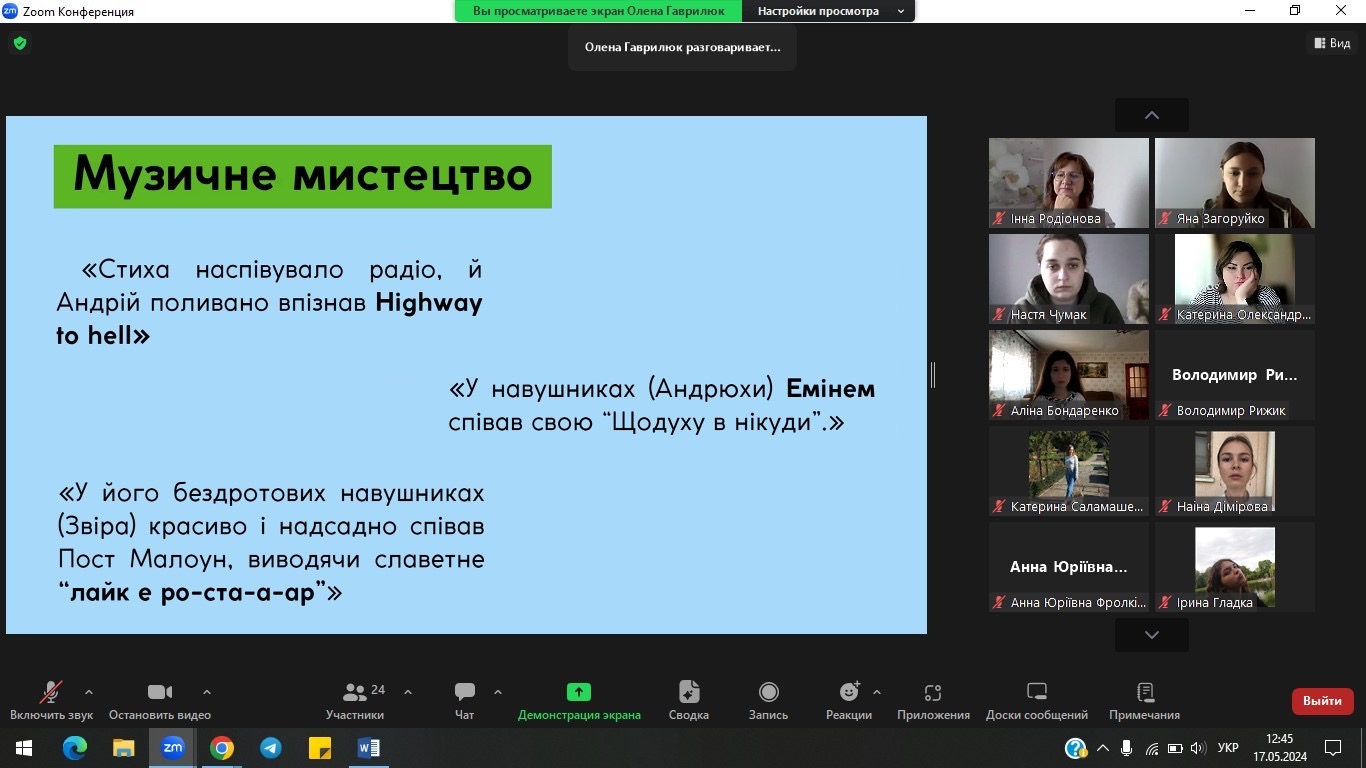Screen dimensions: 1366x768
Task: Open Sticky Notes from the taskbar
Action: tap(320, 747)
